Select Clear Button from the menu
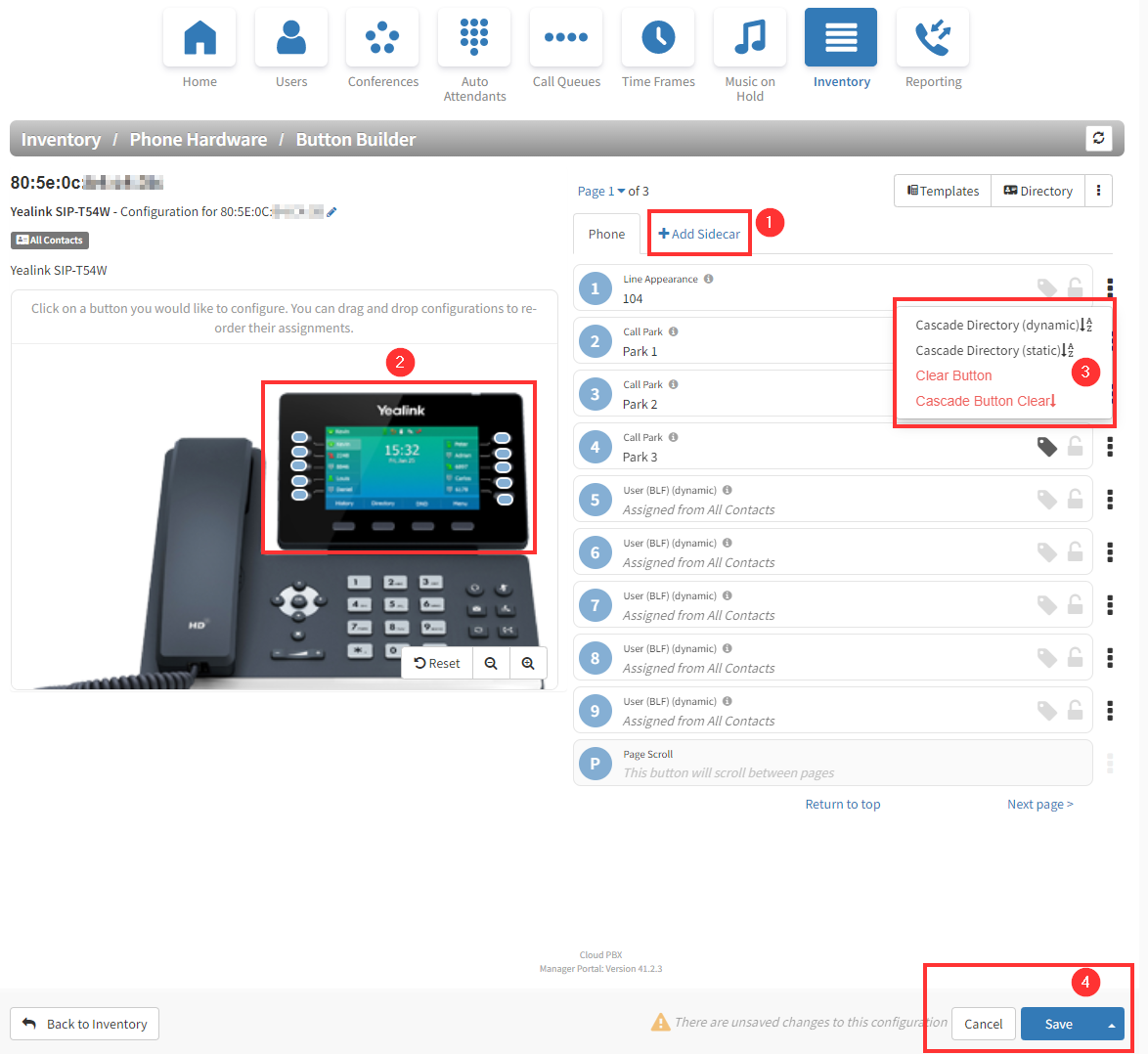This screenshot has height=1054, width=1148. tap(953, 375)
